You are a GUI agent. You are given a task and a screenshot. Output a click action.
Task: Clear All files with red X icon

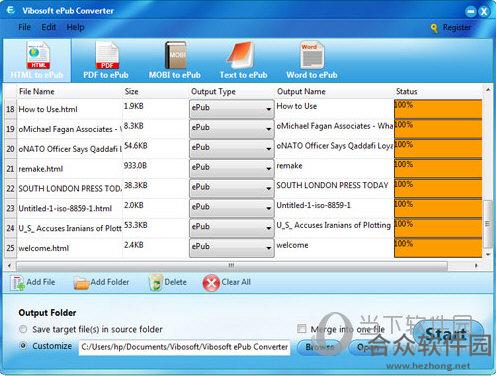pos(211,283)
